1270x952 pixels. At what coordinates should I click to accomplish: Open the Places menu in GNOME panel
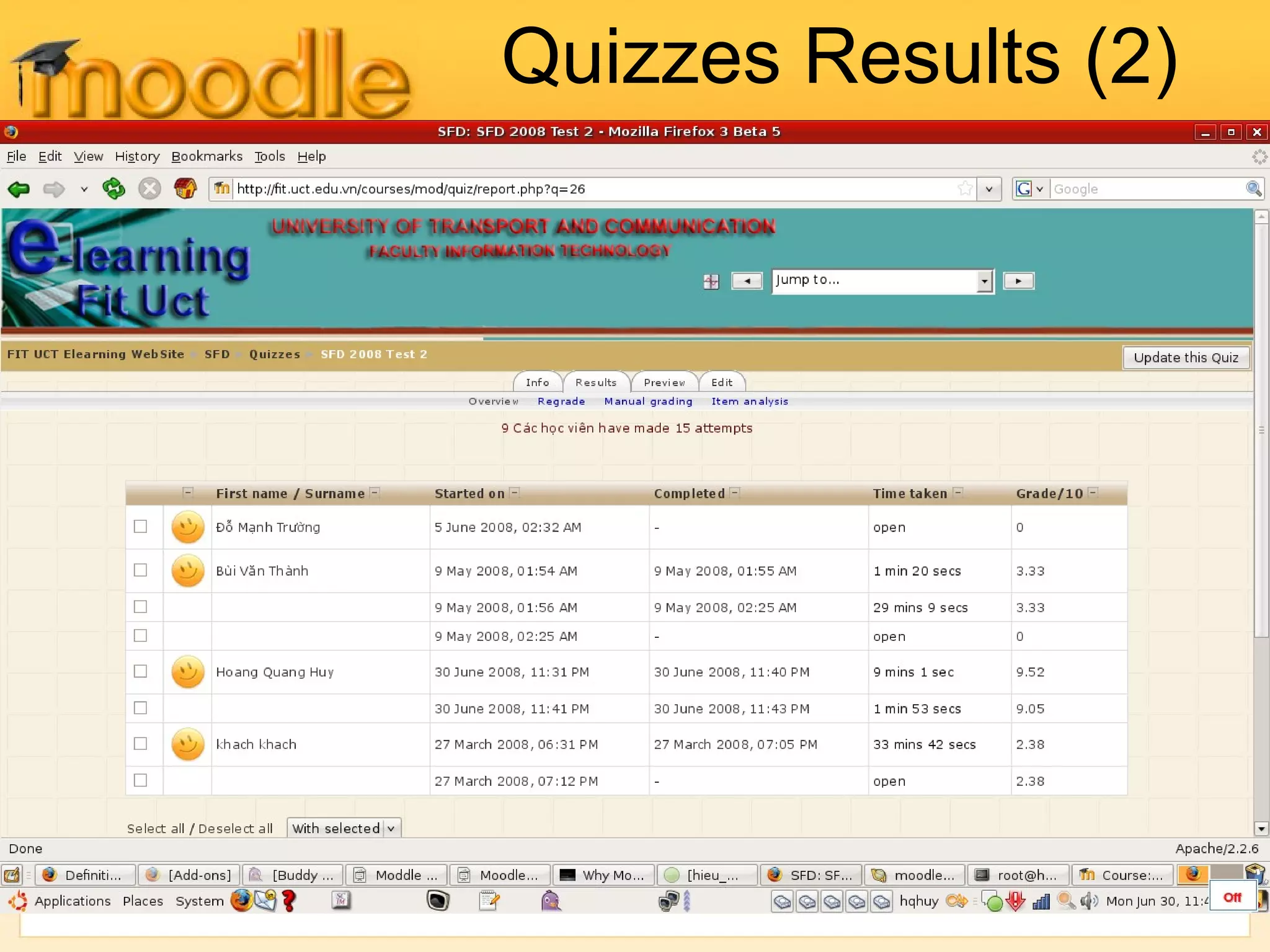pos(143,901)
